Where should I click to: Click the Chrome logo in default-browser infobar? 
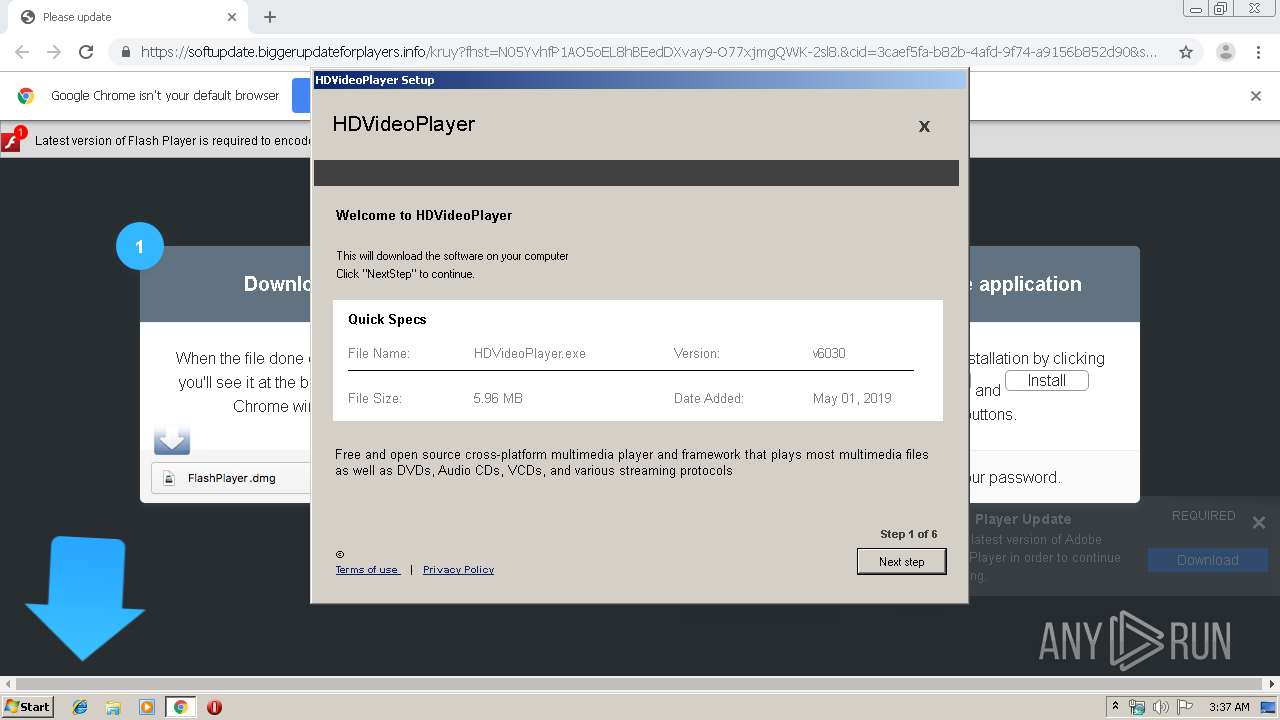tap(26, 96)
